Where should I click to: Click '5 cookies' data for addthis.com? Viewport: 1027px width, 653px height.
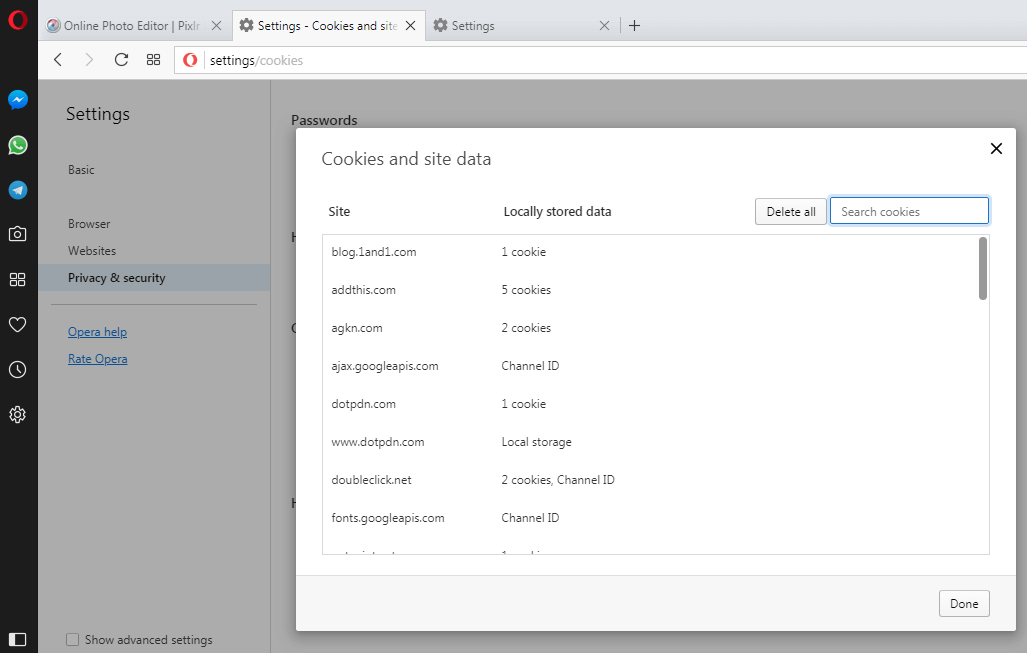[x=526, y=290]
